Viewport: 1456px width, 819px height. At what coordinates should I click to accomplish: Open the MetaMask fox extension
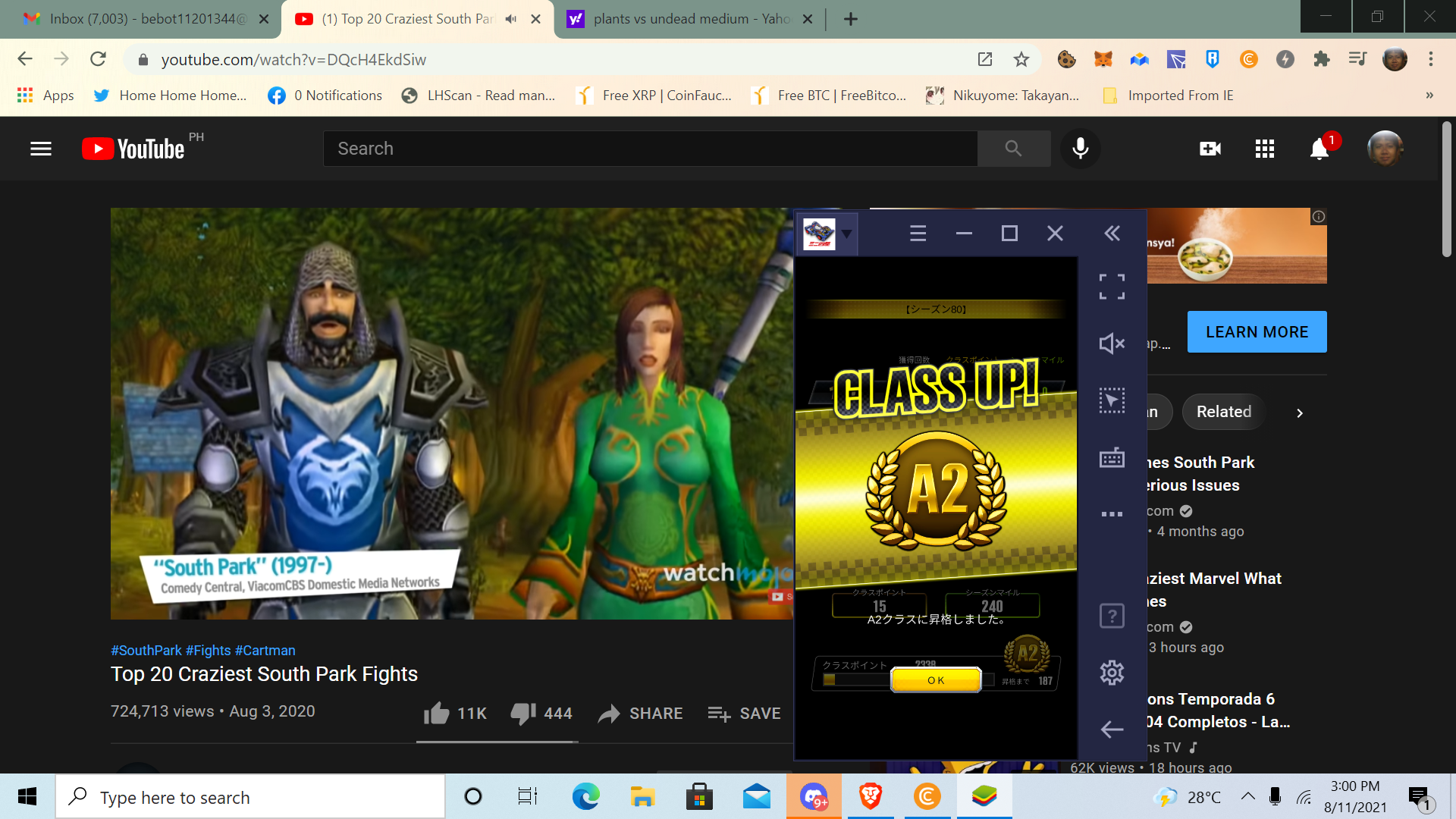tap(1103, 59)
